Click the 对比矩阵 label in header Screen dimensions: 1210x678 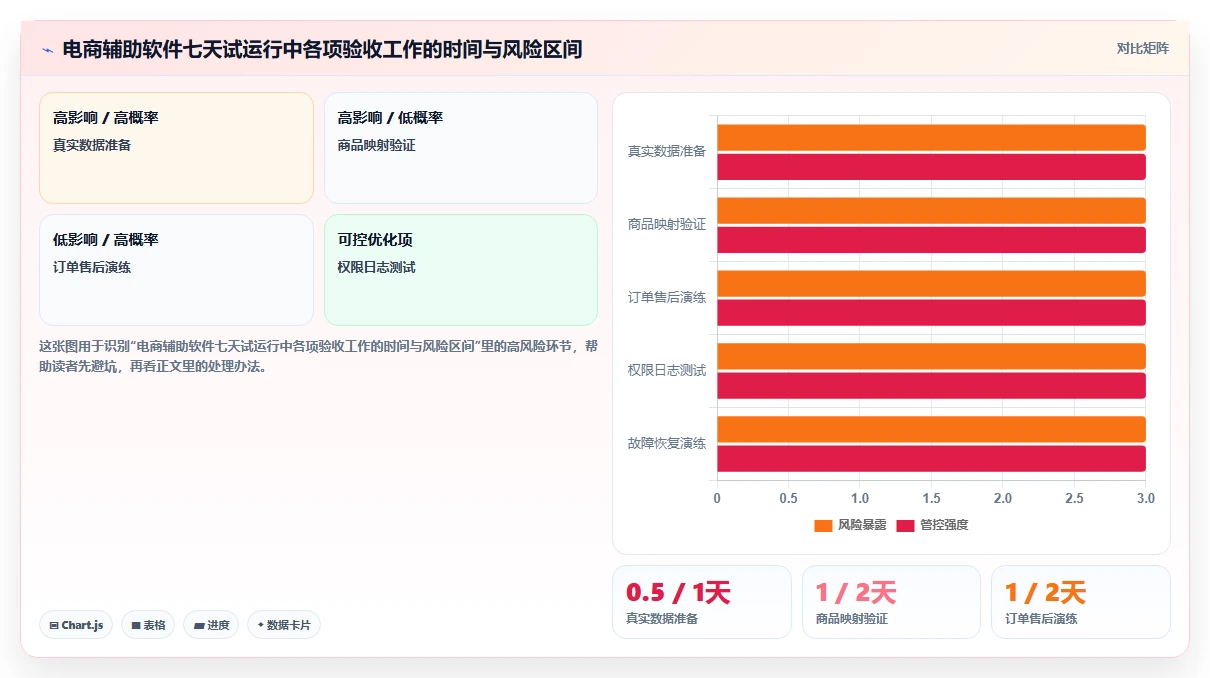click(1142, 48)
